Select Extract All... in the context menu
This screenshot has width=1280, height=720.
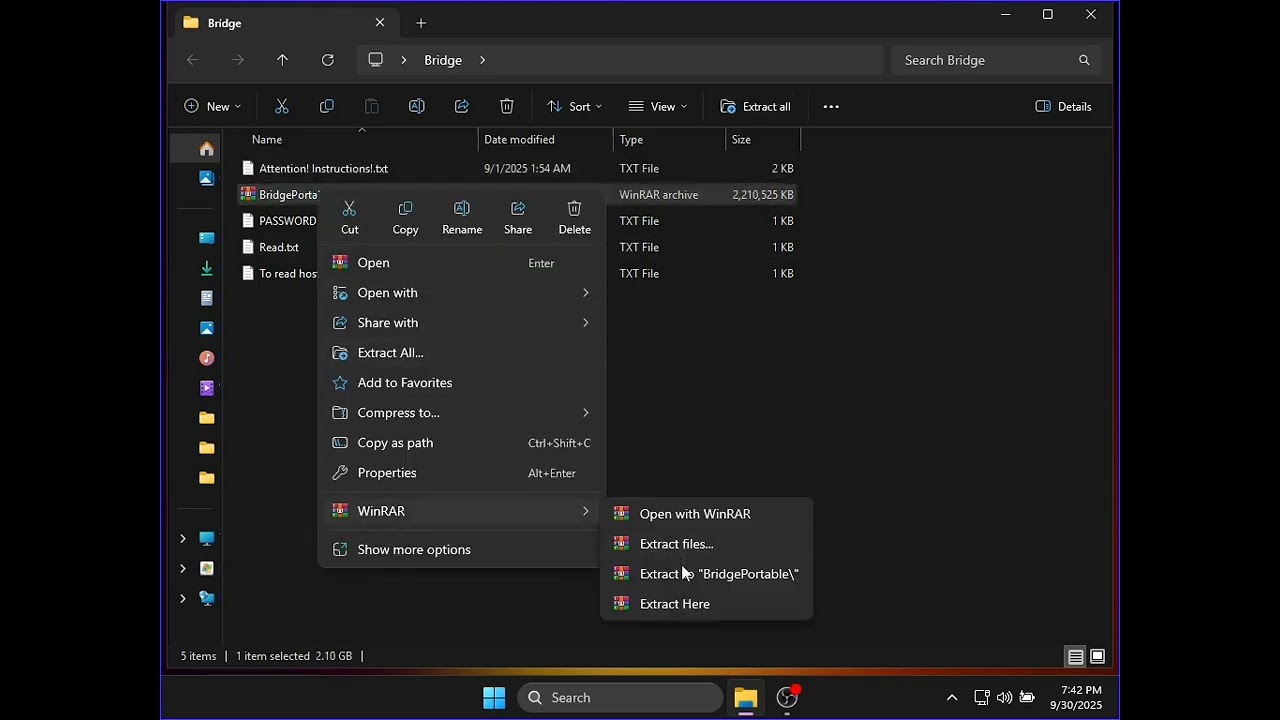[462, 353]
